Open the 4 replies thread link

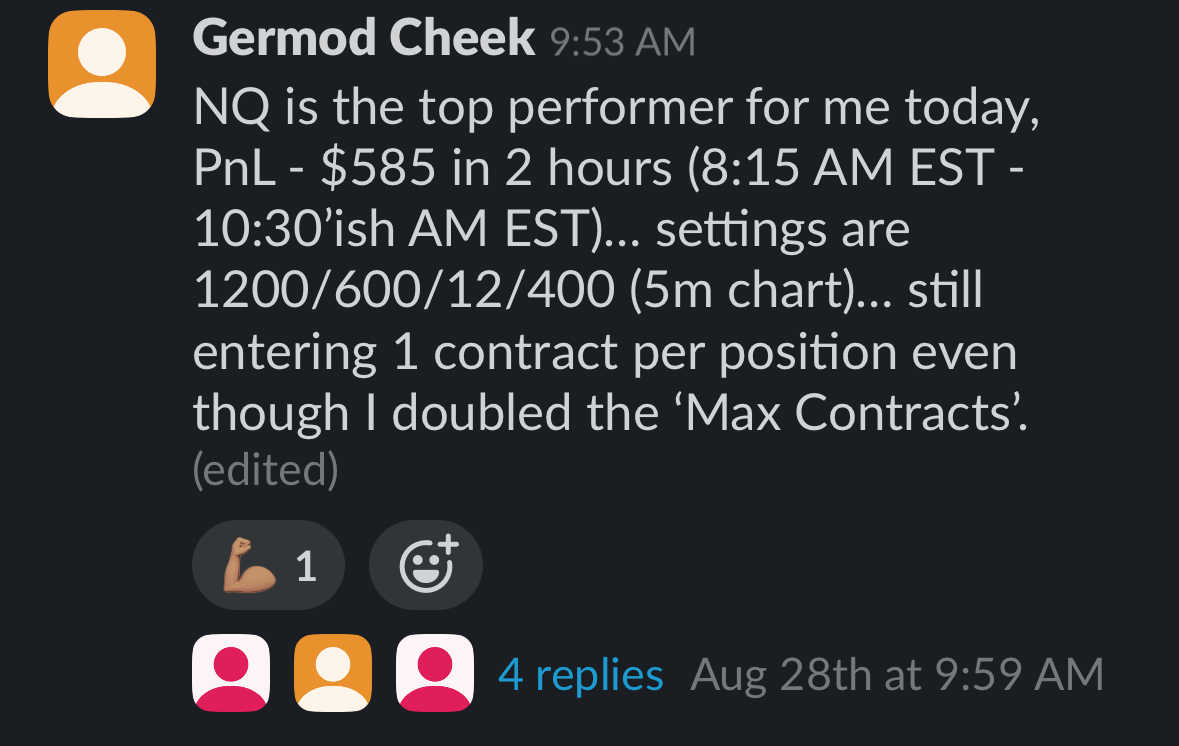click(x=580, y=675)
